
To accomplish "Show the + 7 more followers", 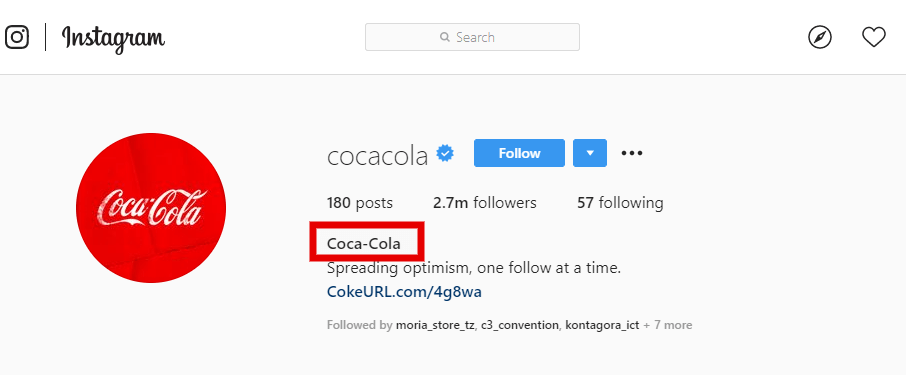I will click(x=667, y=325).
